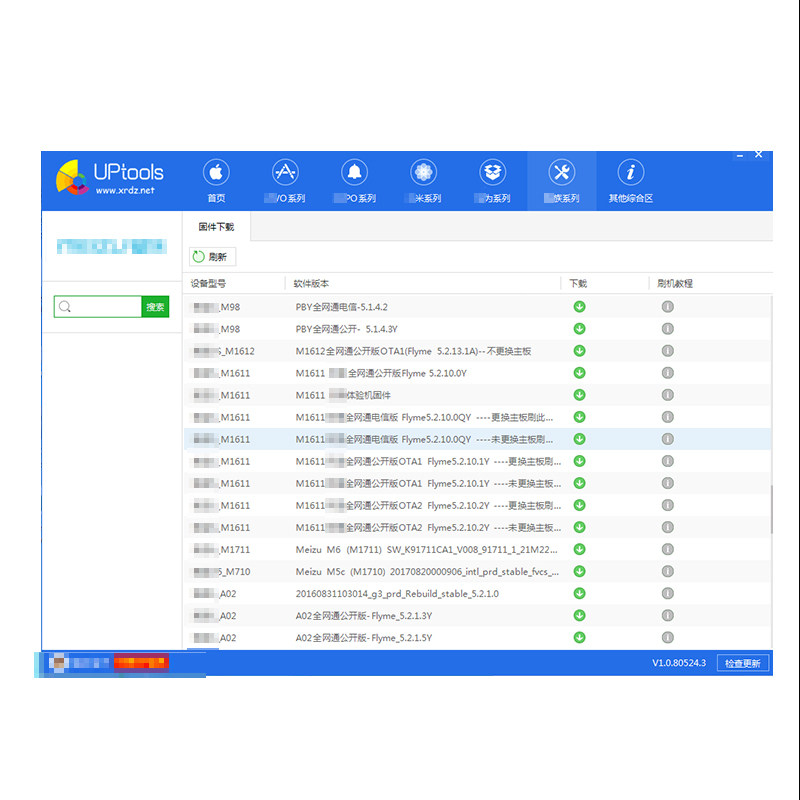This screenshot has width=800, height=800.
Task: Download Meizu M5c (M1710) firmware
Action: (x=579, y=571)
